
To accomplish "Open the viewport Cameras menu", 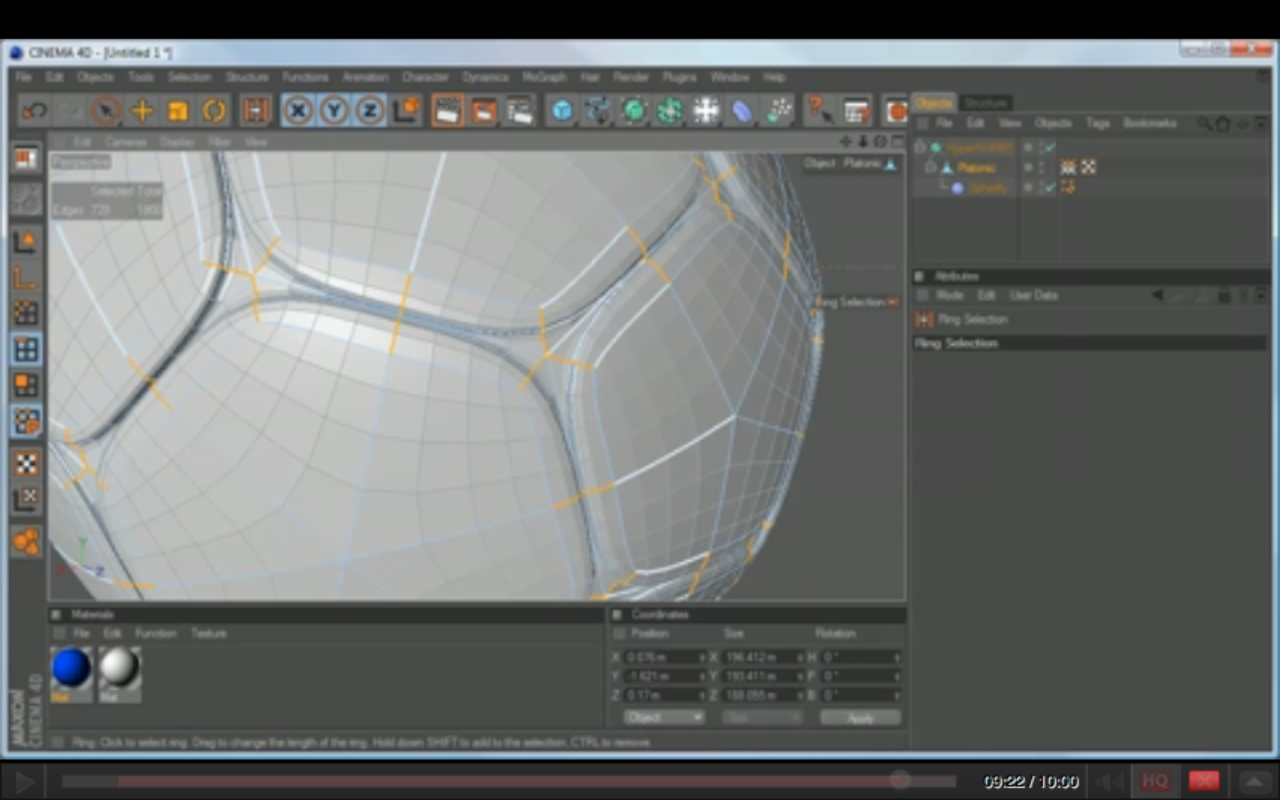I will (x=126, y=142).
